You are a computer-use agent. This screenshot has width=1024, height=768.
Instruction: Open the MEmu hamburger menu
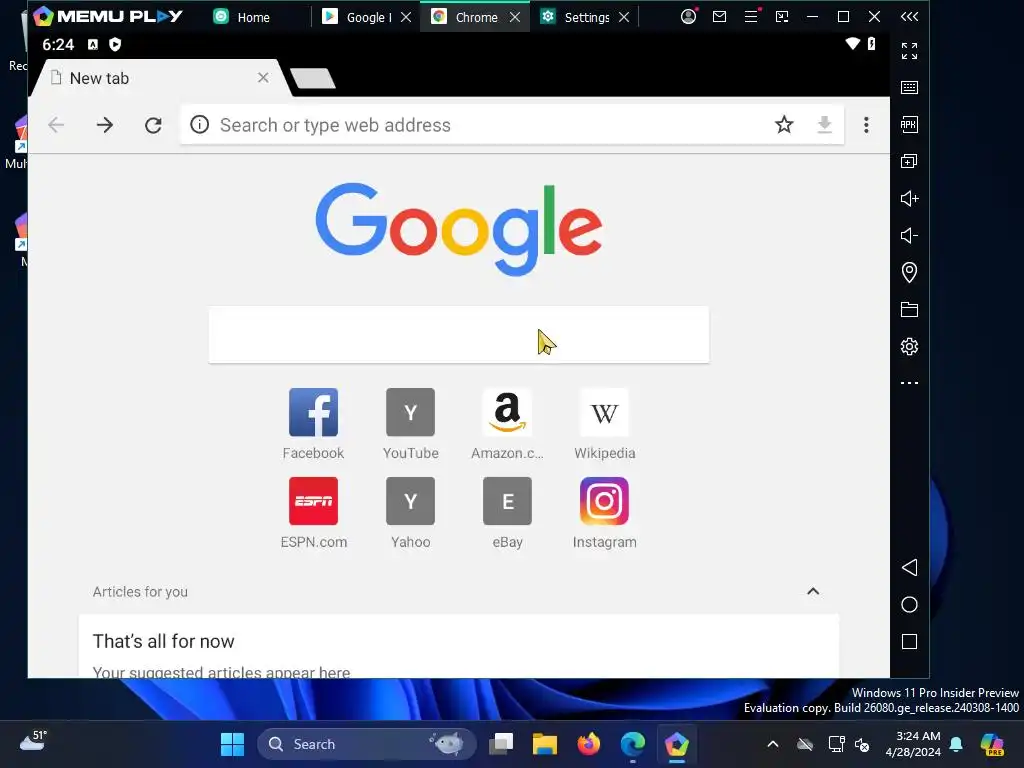[751, 16]
